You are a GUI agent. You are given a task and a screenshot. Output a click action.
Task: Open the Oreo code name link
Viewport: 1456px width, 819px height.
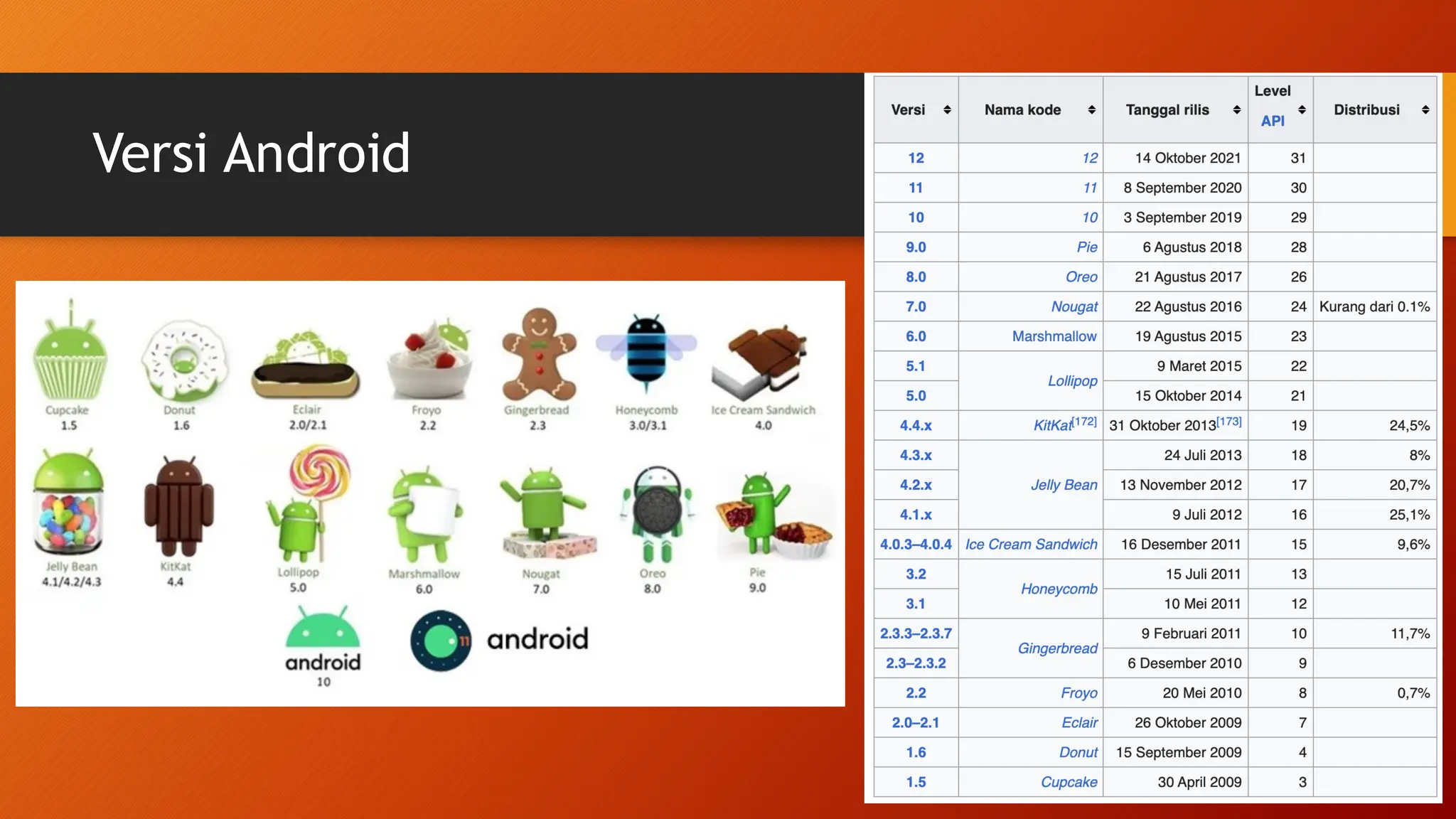[x=1081, y=277]
